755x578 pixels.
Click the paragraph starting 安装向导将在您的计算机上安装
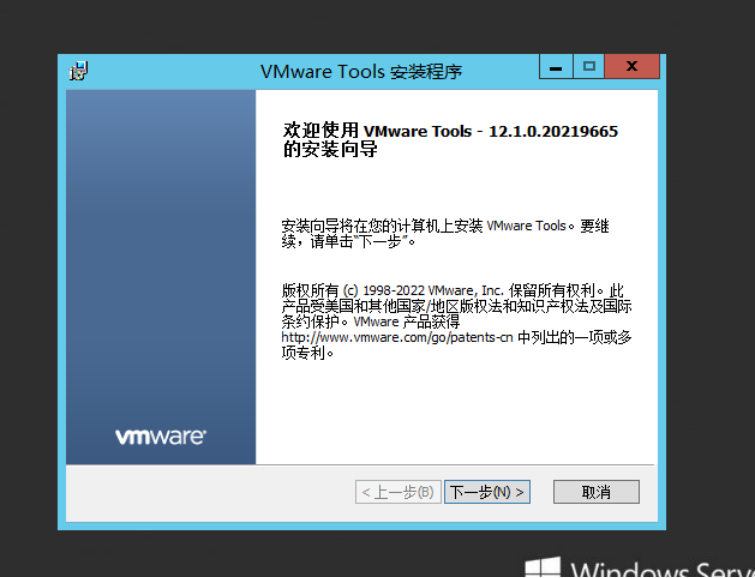click(x=445, y=233)
